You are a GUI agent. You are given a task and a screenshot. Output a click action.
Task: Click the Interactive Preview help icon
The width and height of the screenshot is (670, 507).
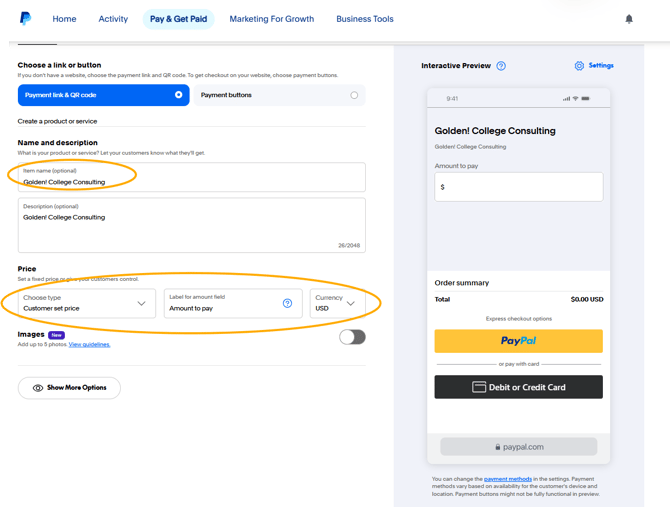[x=501, y=66]
